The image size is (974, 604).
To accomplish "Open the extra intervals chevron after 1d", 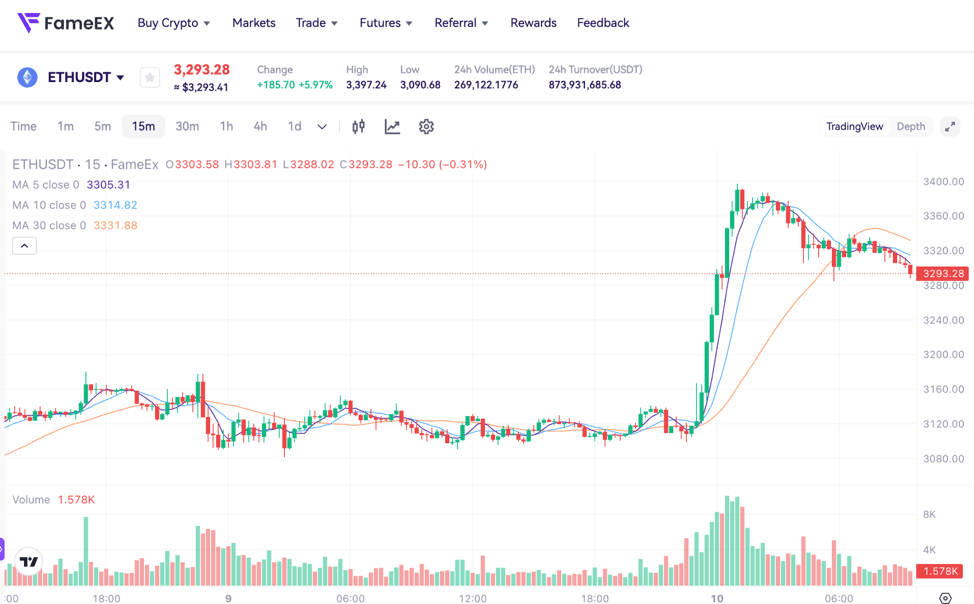I will click(321, 126).
